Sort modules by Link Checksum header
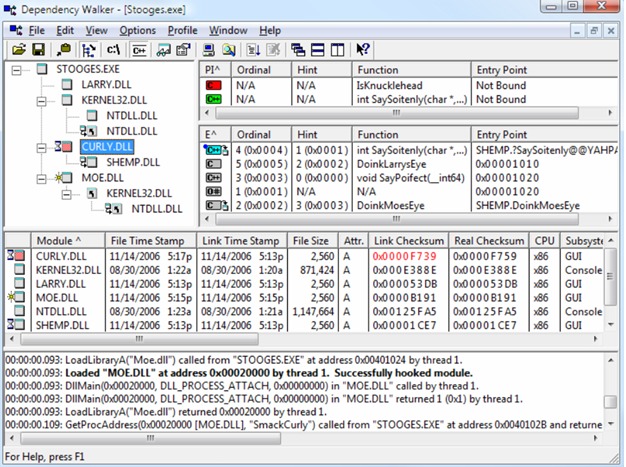 click(409, 241)
